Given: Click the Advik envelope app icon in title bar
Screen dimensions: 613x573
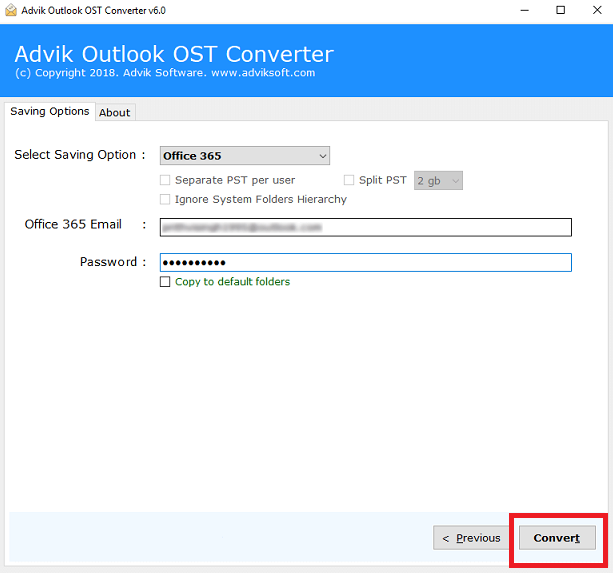Looking at the screenshot, I should coord(11,10).
